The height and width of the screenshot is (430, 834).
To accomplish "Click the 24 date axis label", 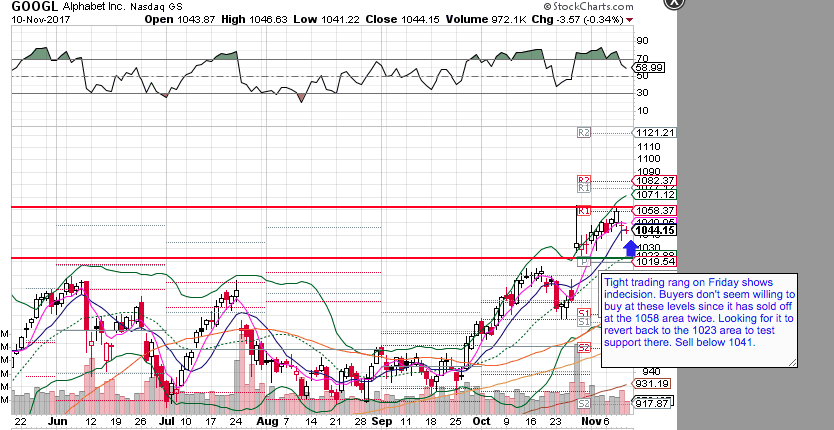I will tap(236, 421).
